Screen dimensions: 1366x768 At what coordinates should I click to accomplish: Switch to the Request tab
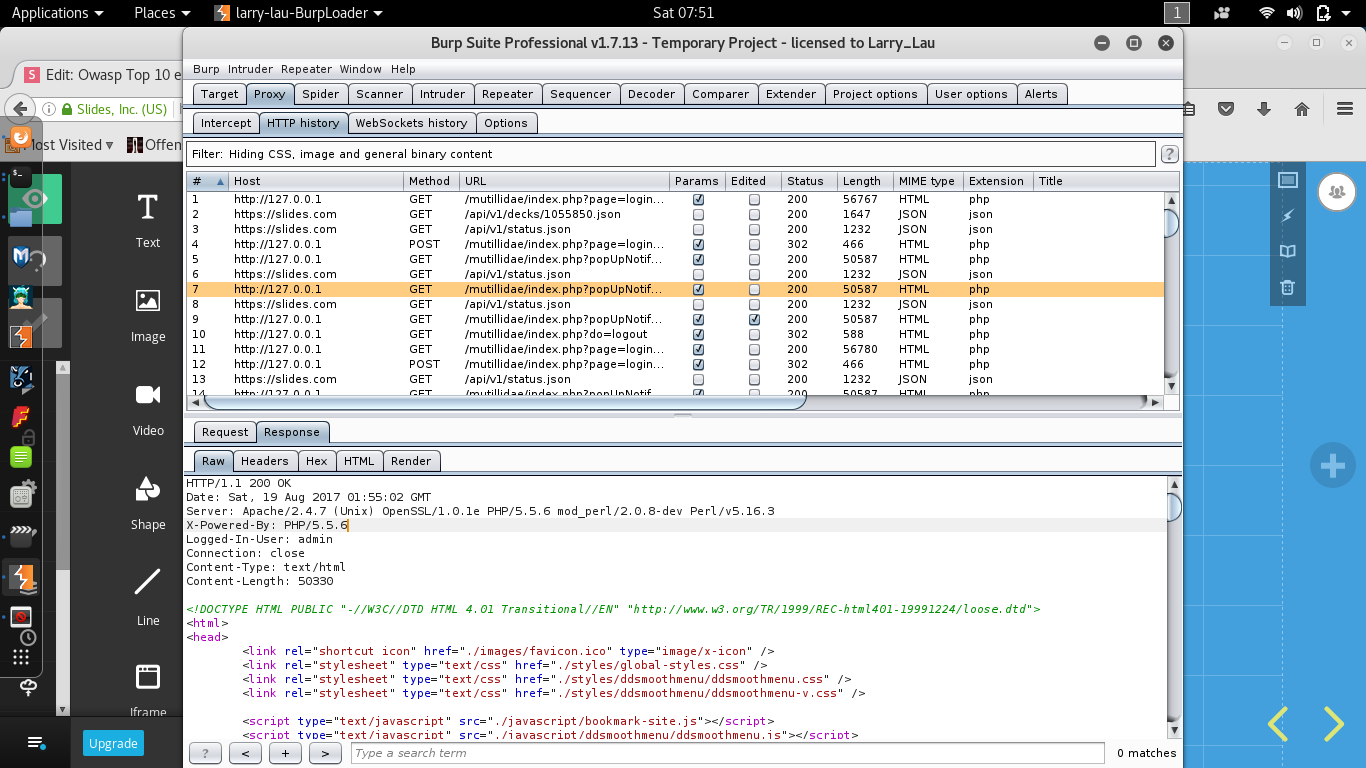225,432
